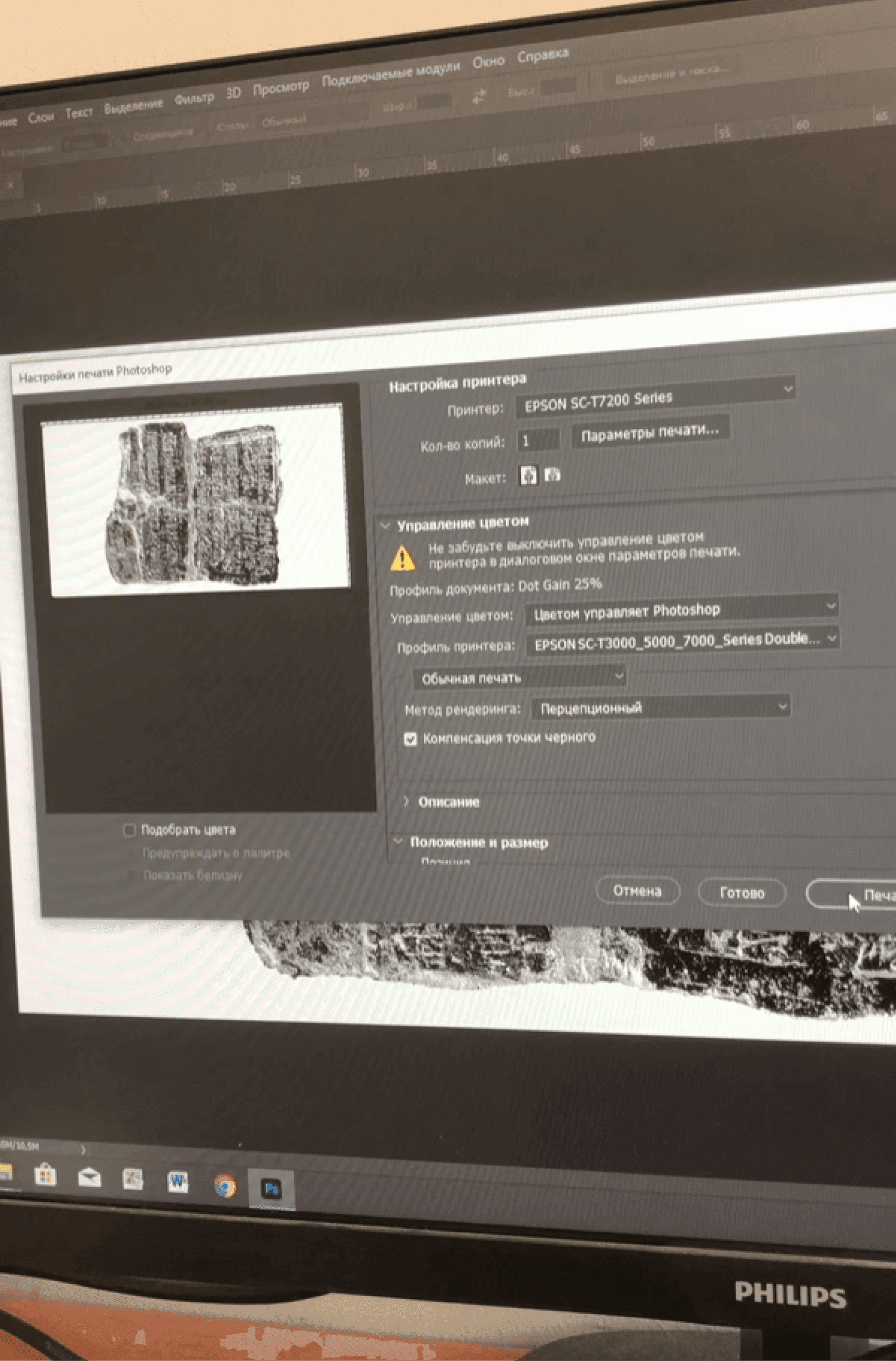Click the width field in options bar

[x=434, y=102]
